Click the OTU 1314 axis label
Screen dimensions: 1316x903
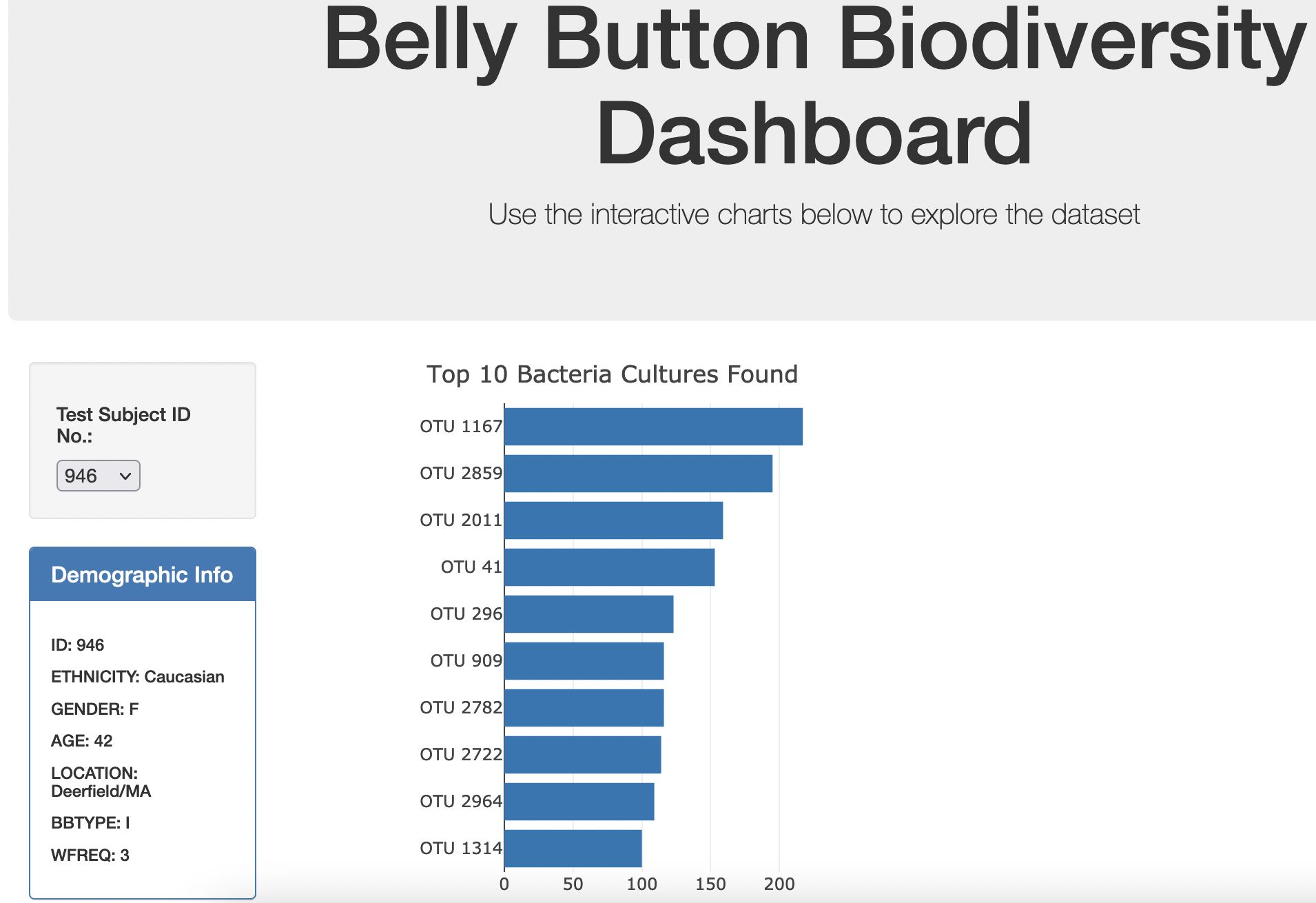click(462, 849)
